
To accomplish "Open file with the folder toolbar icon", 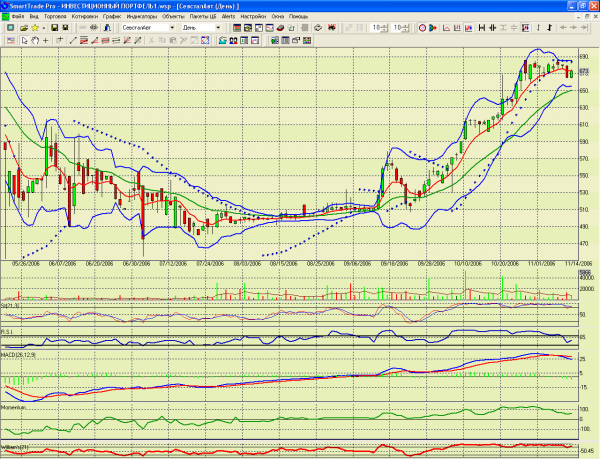I will (24, 28).
